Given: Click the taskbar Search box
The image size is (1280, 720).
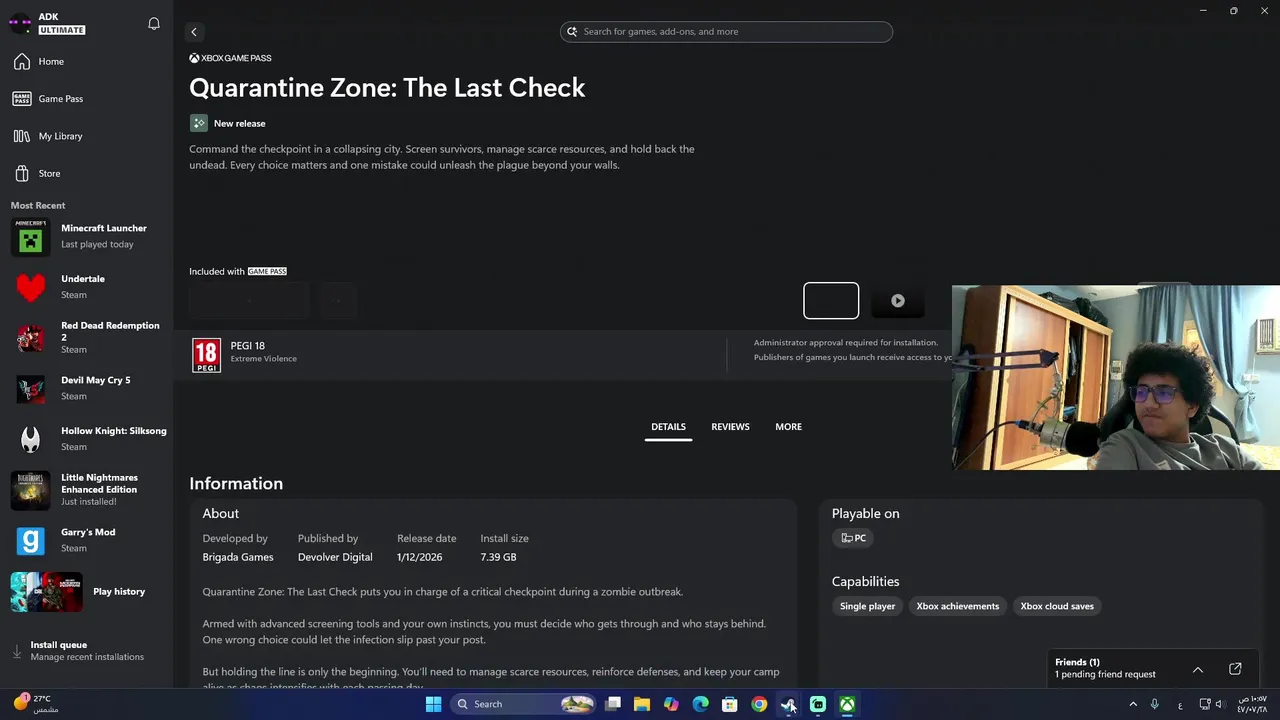Looking at the screenshot, I should 524,704.
